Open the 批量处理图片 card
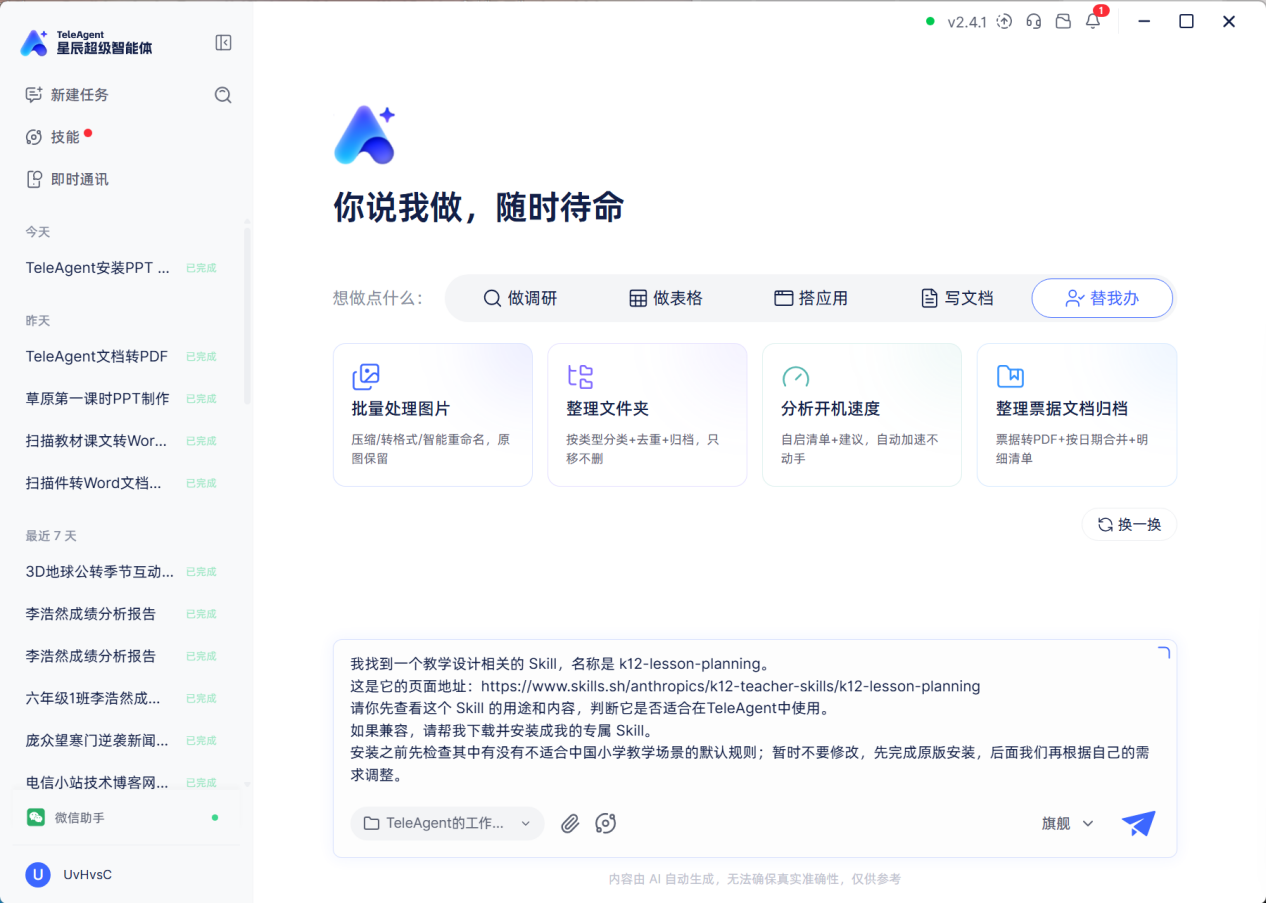Viewport: 1266px width, 903px height. [x=432, y=415]
